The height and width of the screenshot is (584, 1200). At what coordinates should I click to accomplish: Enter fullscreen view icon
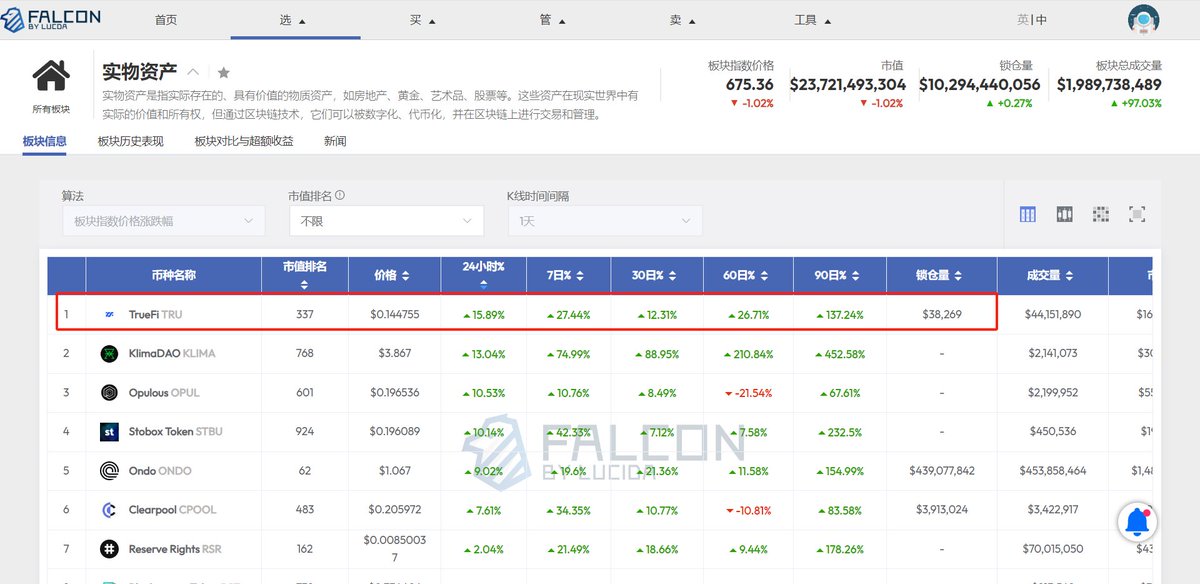(1137, 214)
